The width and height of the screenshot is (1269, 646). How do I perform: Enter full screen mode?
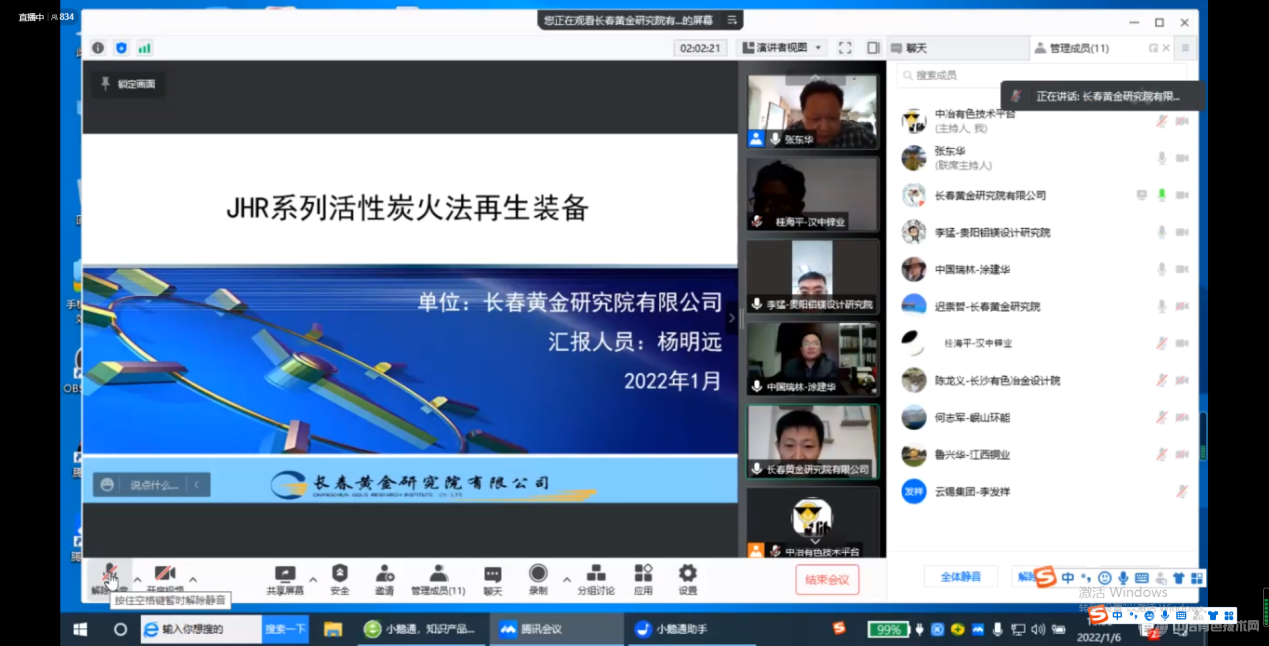[x=845, y=47]
